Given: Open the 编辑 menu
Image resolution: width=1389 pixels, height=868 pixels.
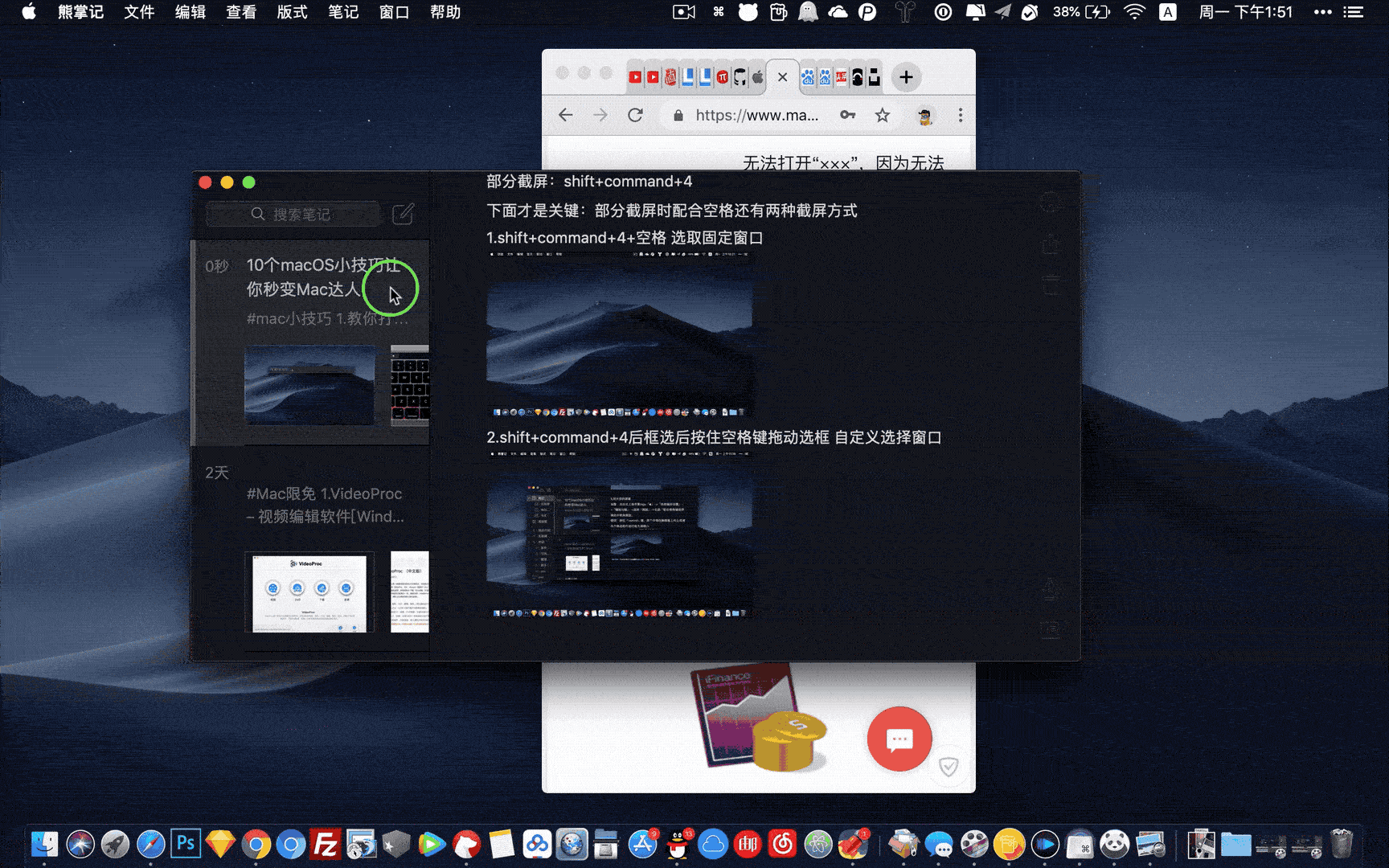Looking at the screenshot, I should [x=191, y=12].
